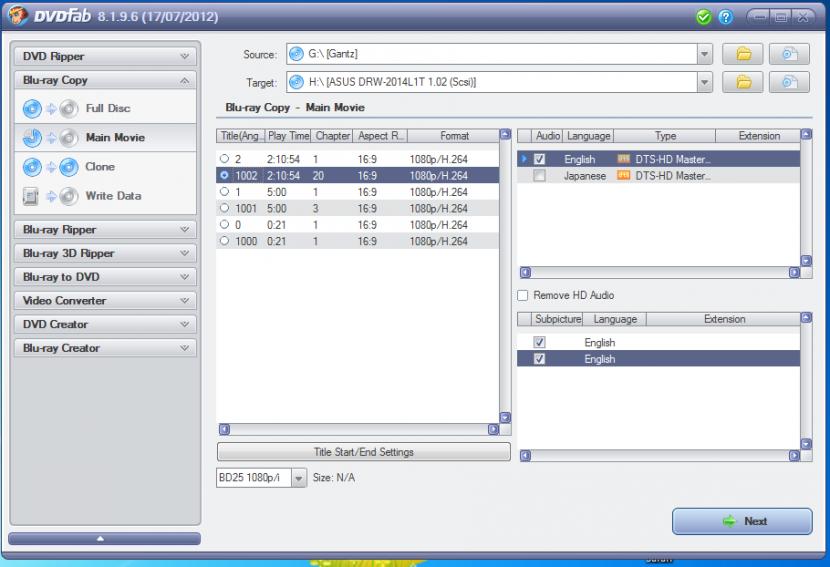This screenshot has width=830, height=567.
Task: Open the blue help question icon
Action: (726, 17)
